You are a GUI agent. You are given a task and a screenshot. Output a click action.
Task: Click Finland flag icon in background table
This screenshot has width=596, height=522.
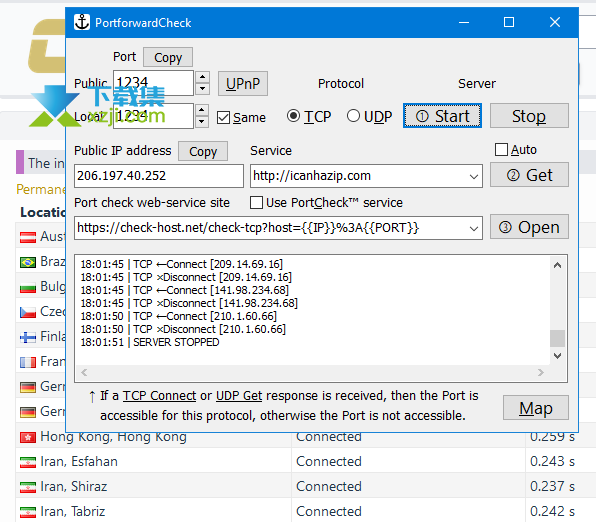pyautogui.click(x=28, y=337)
